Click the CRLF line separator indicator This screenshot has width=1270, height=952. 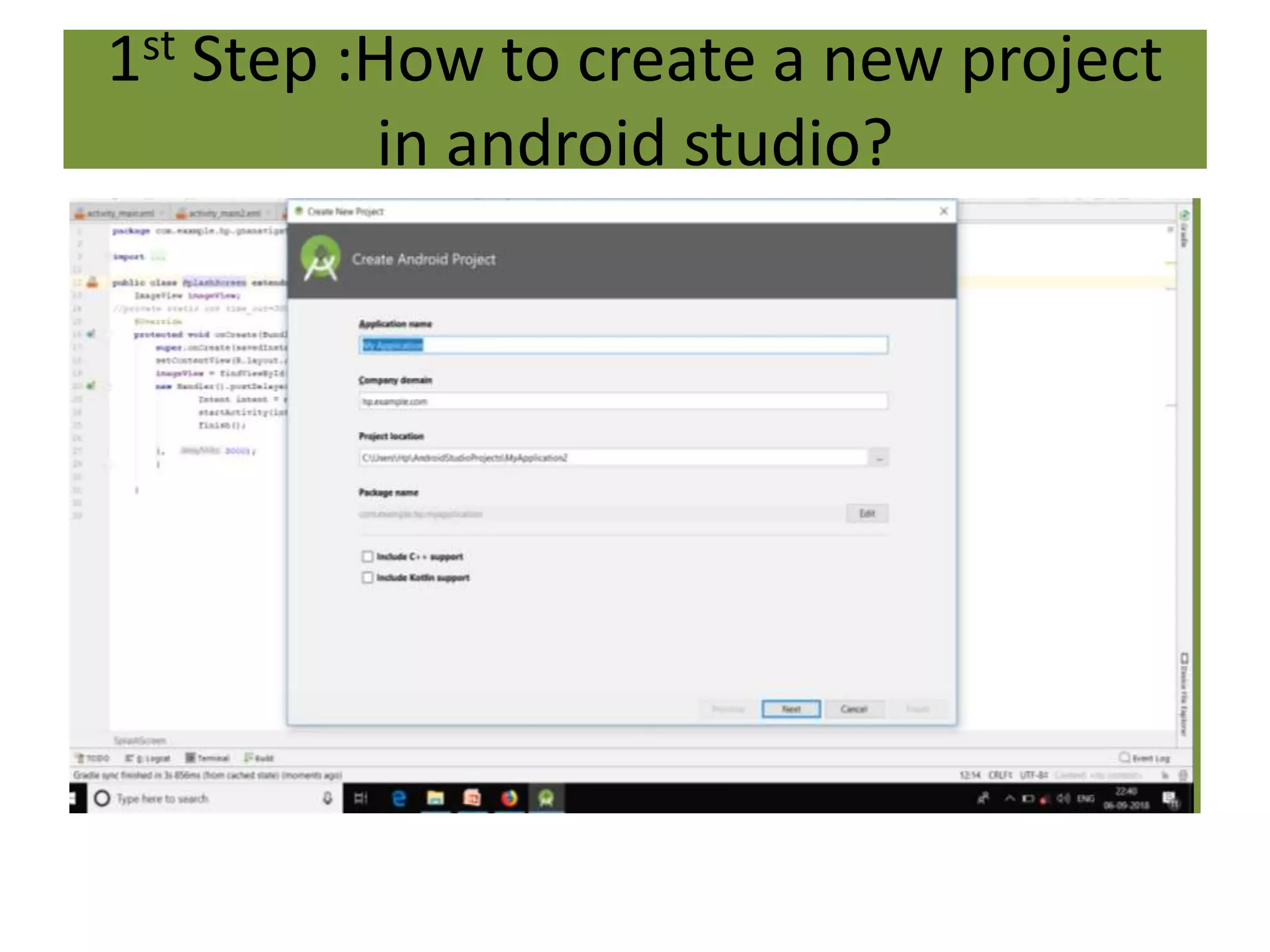1000,775
